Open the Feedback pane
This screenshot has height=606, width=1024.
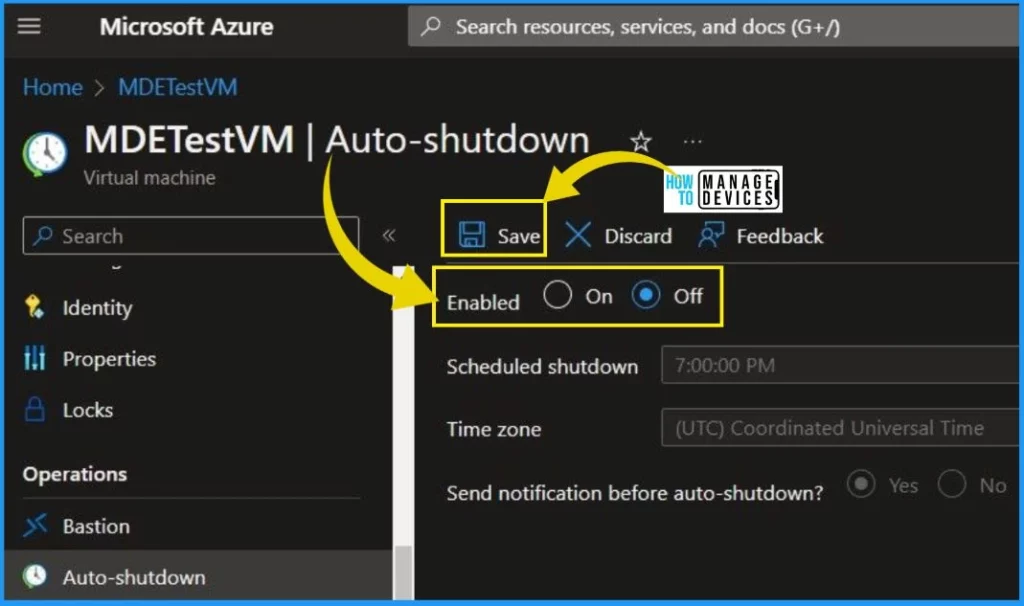click(761, 236)
